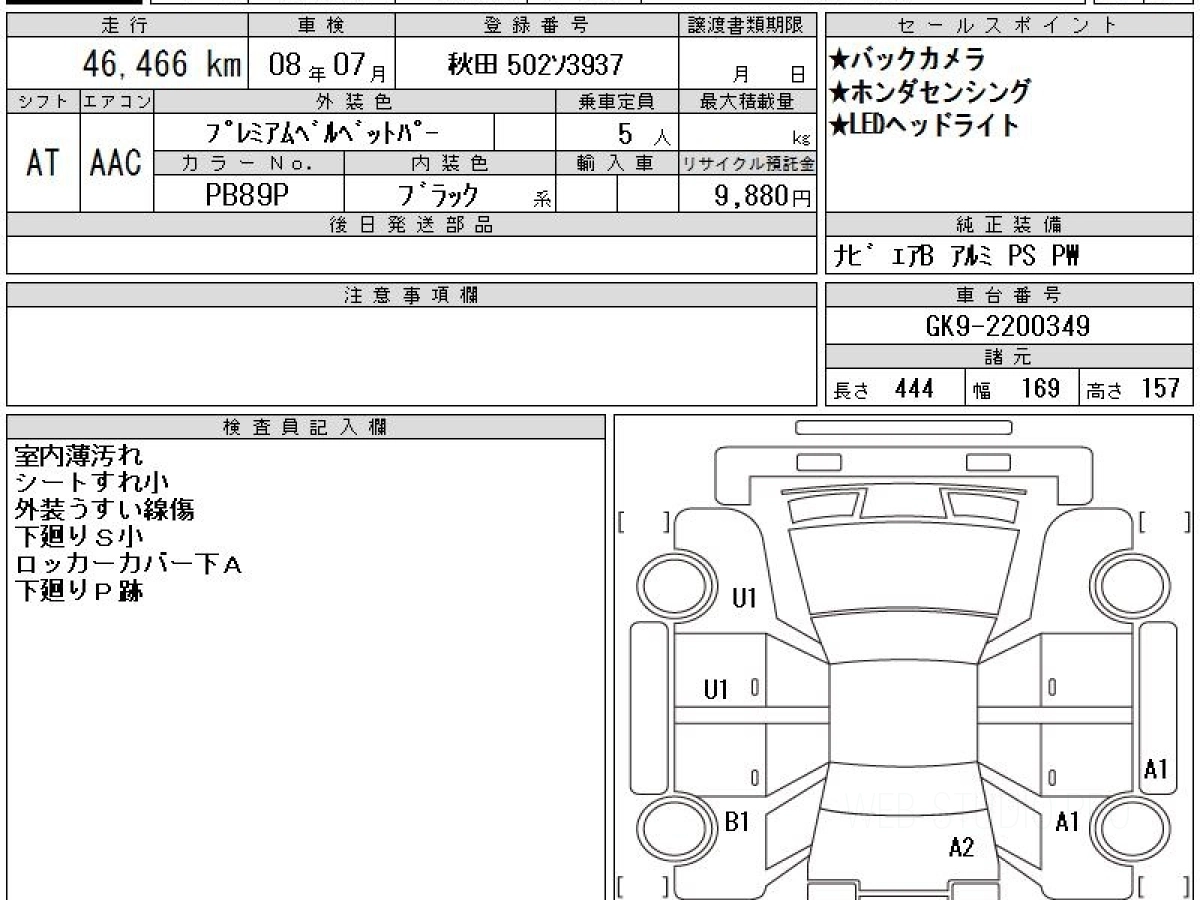1200x900 pixels.
Task: Click the セールスポイント heading
Action: click(1010, 26)
